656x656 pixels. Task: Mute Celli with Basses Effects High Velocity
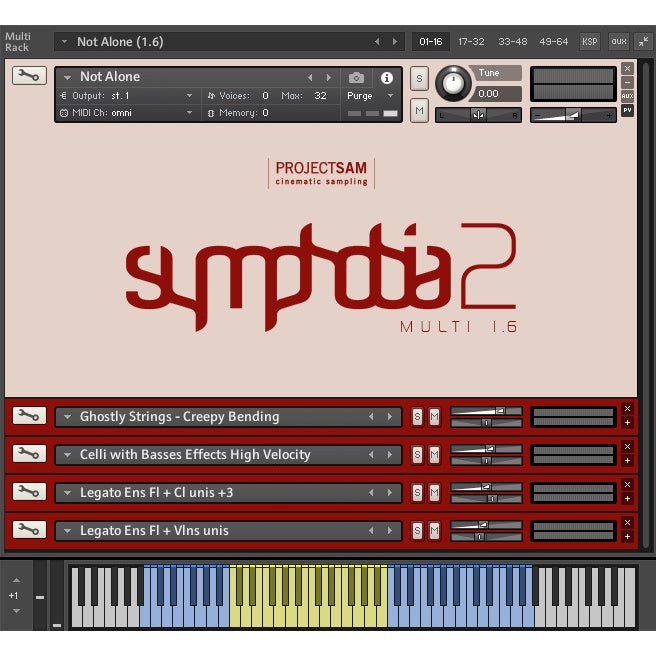point(434,455)
